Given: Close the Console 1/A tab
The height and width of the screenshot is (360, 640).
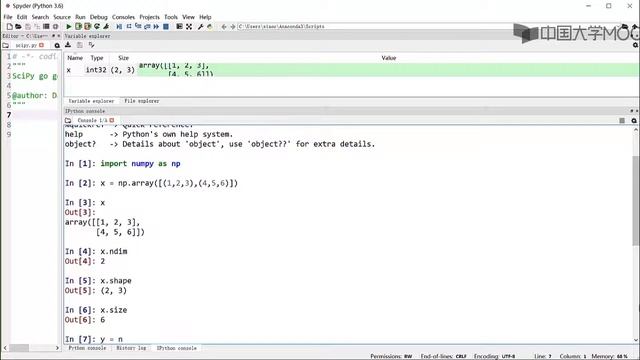Looking at the screenshot, I should (x=112, y=120).
